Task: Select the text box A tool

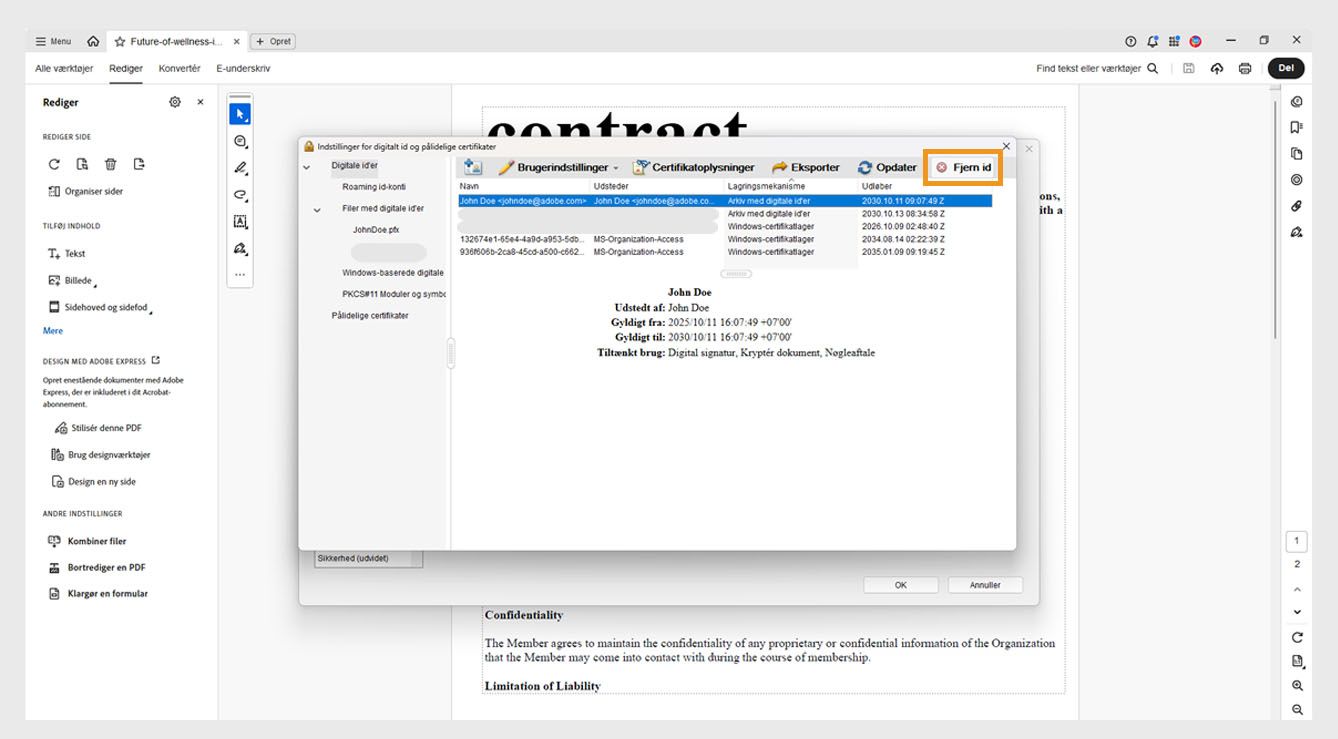Action: (240, 222)
